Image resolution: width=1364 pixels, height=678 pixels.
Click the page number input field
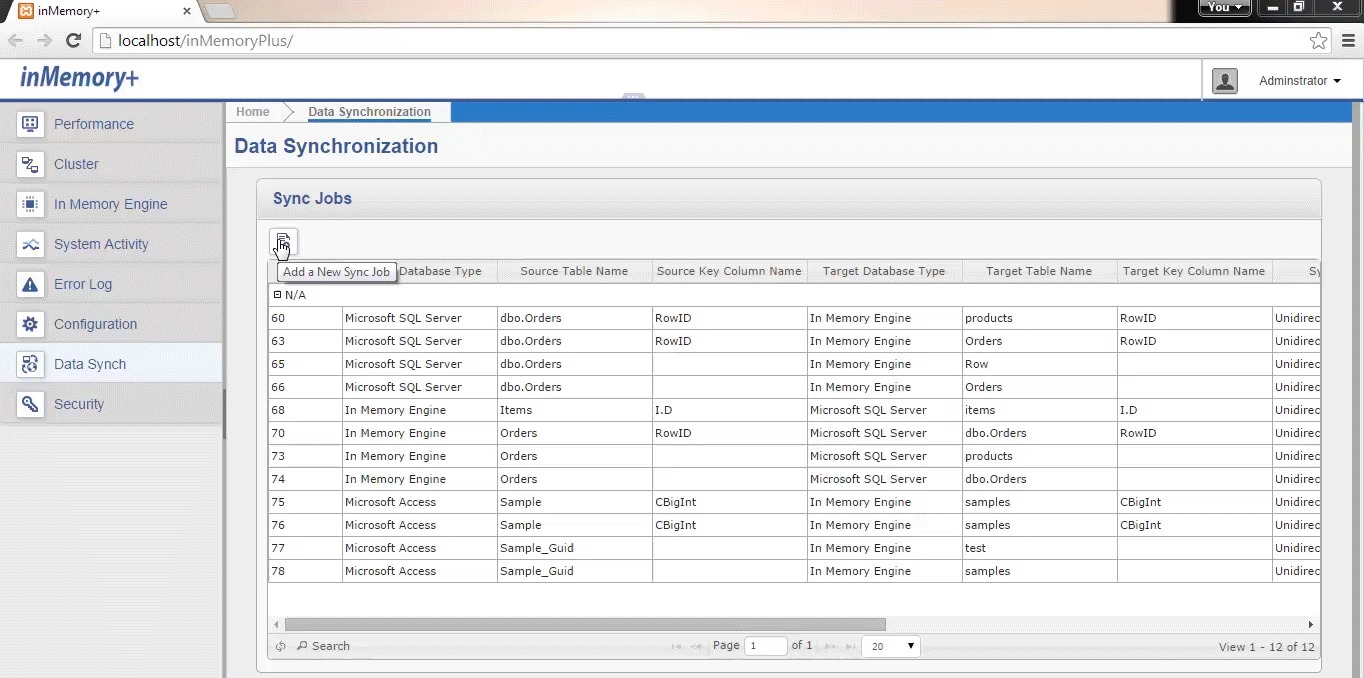coord(767,646)
